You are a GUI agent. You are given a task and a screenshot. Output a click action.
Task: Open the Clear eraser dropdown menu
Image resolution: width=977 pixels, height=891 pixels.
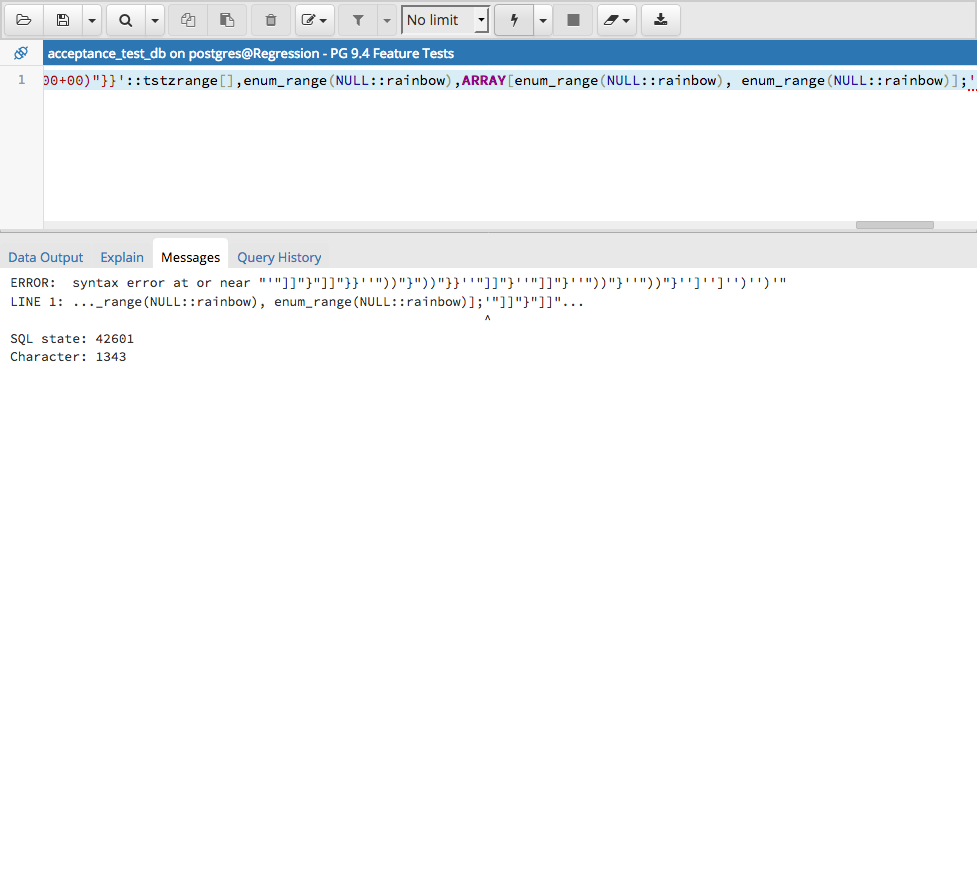click(x=616, y=20)
